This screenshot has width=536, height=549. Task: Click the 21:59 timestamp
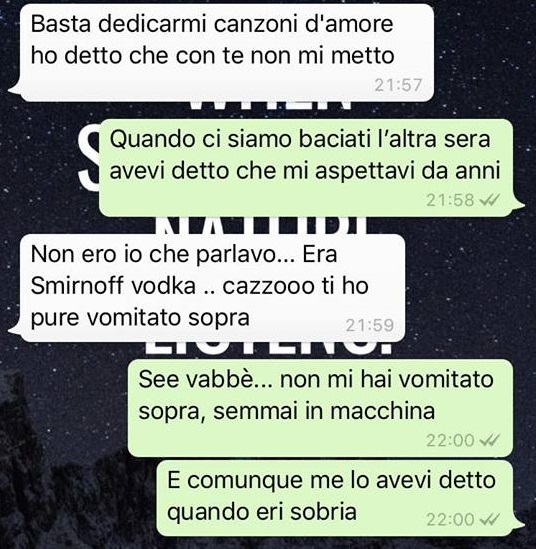pos(370,326)
